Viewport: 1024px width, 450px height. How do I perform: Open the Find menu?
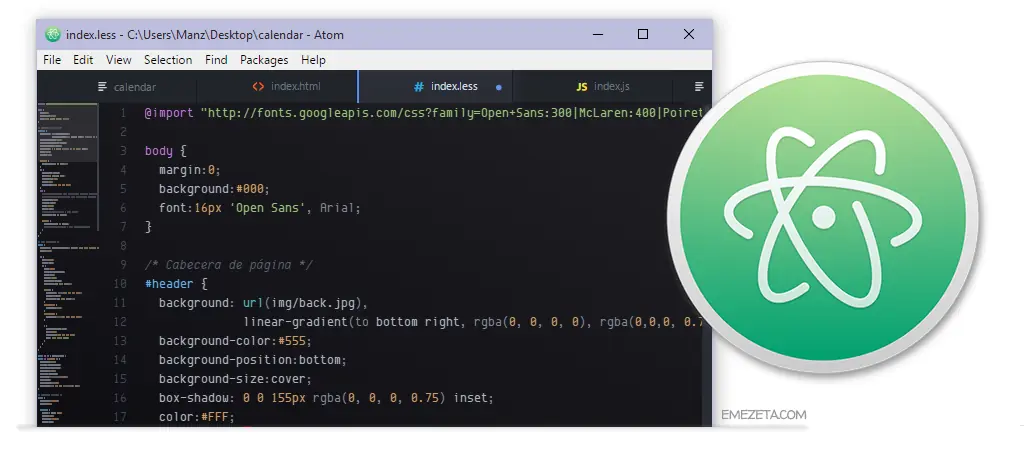(216, 60)
